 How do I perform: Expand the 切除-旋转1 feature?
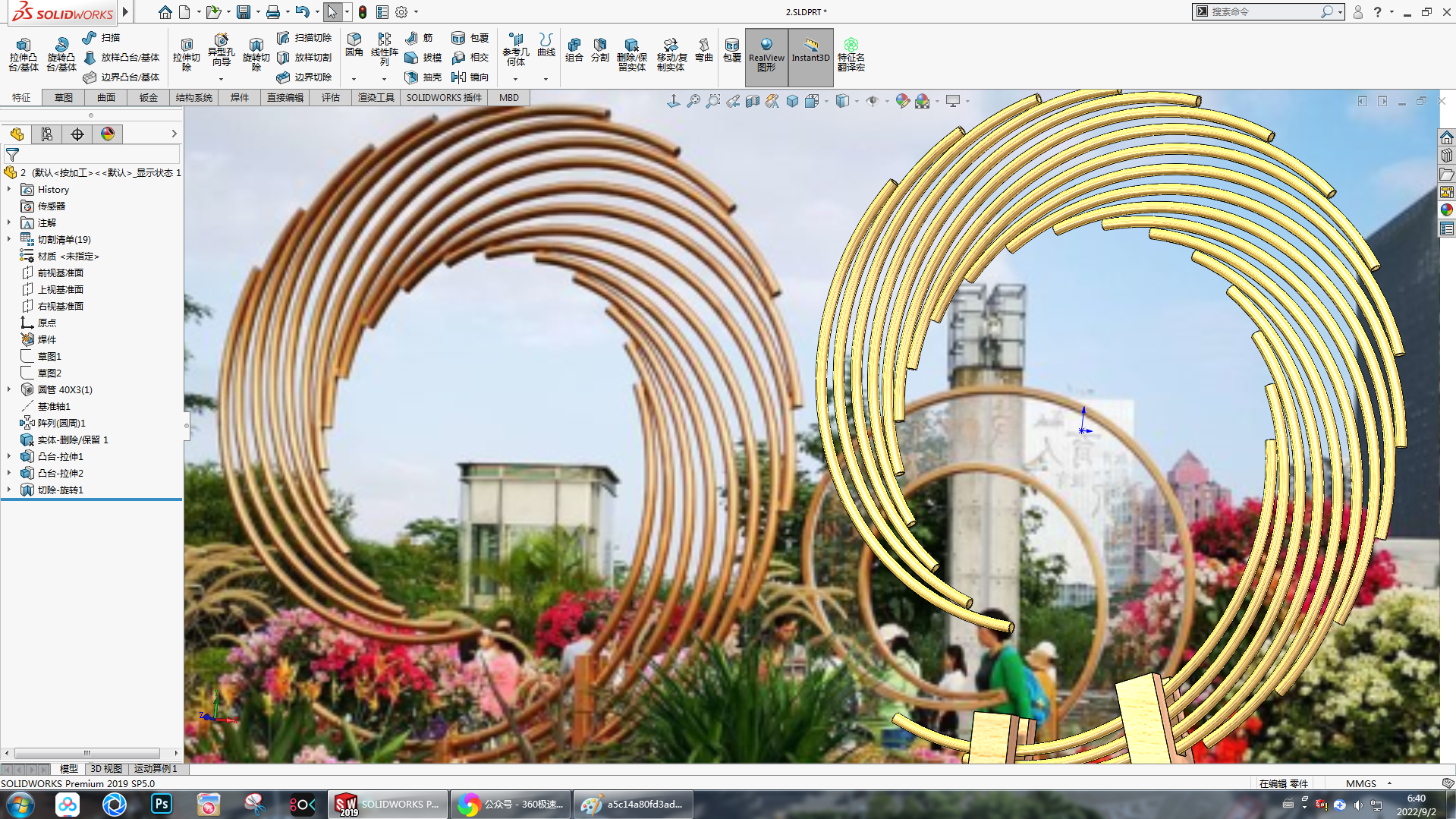(x=9, y=490)
